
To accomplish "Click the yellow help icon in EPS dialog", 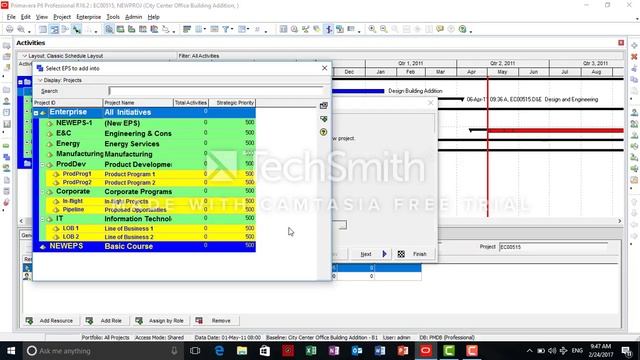I will 324,132.
